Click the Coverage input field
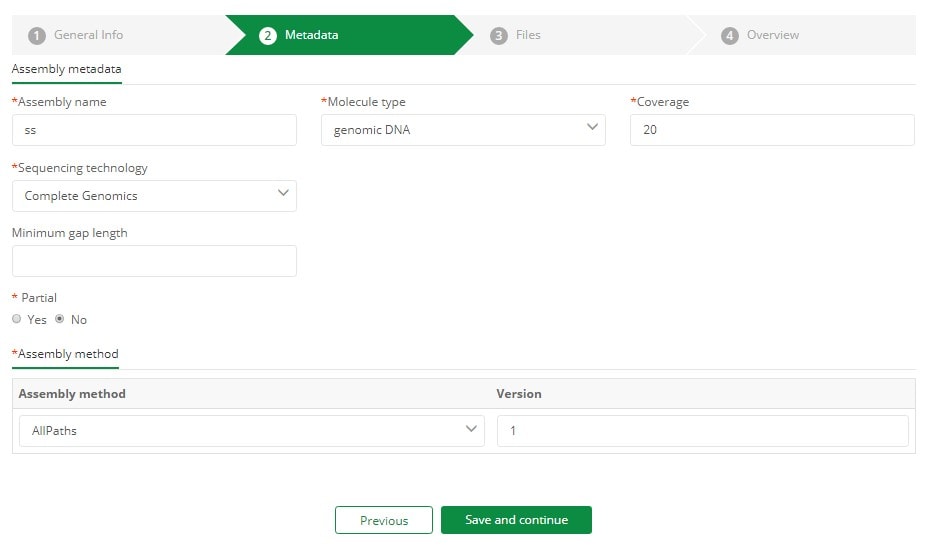The height and width of the screenshot is (546, 927). [x=772, y=130]
